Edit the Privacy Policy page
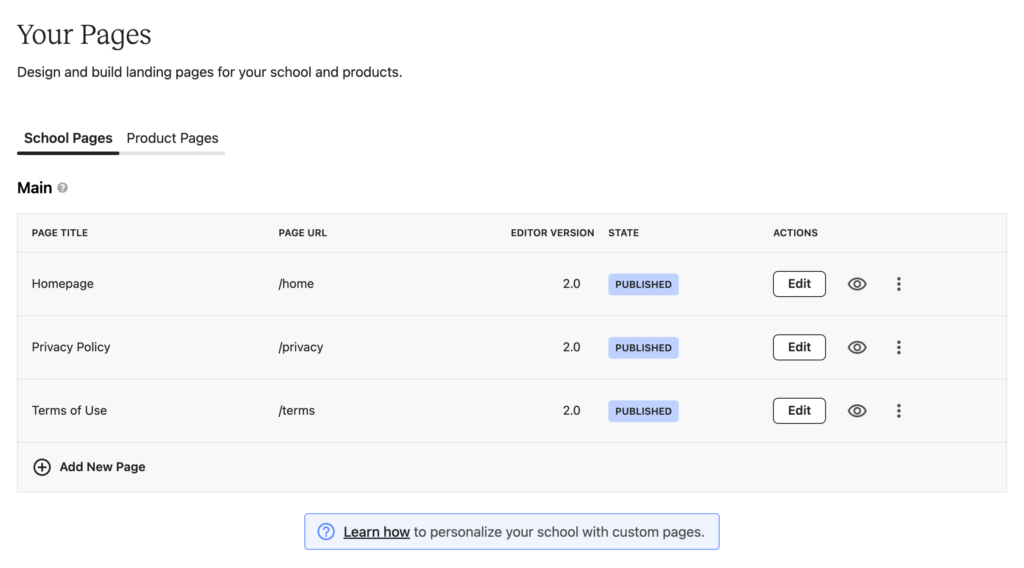 [799, 347]
